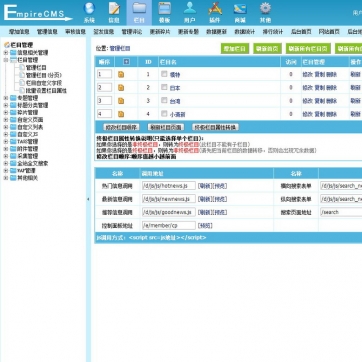Click the 栏目管理 root icon atop the sidebar tree

7,45
